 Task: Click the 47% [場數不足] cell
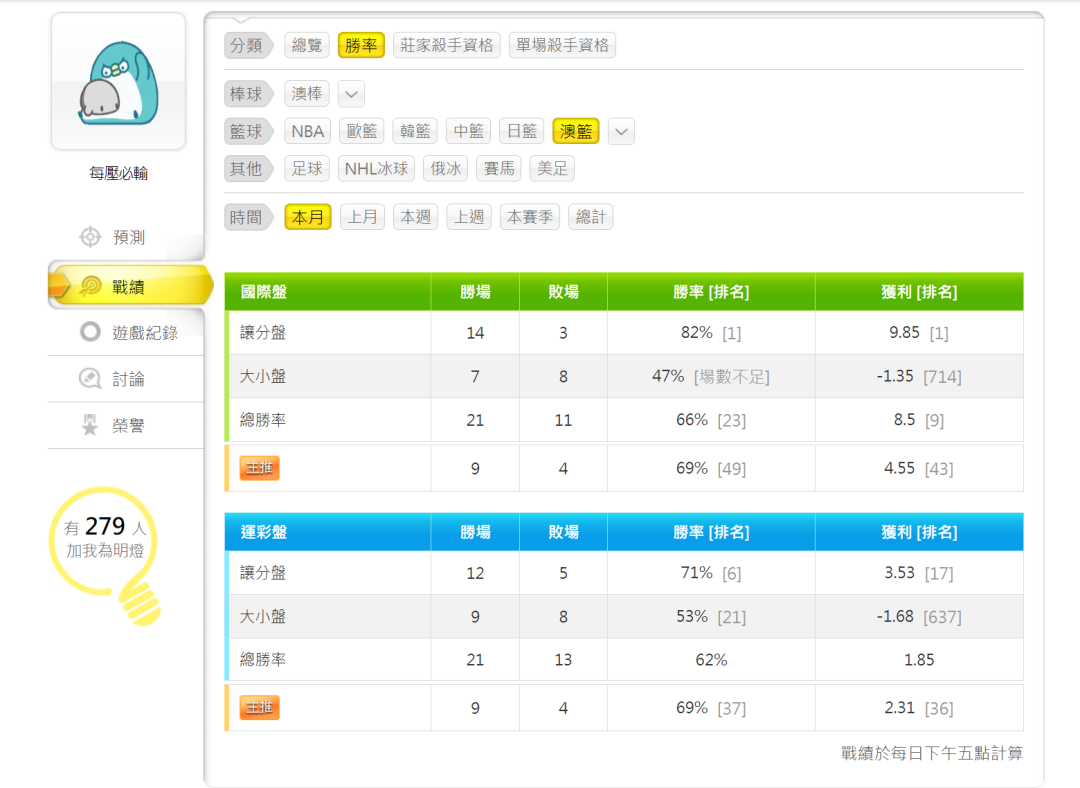click(x=712, y=376)
